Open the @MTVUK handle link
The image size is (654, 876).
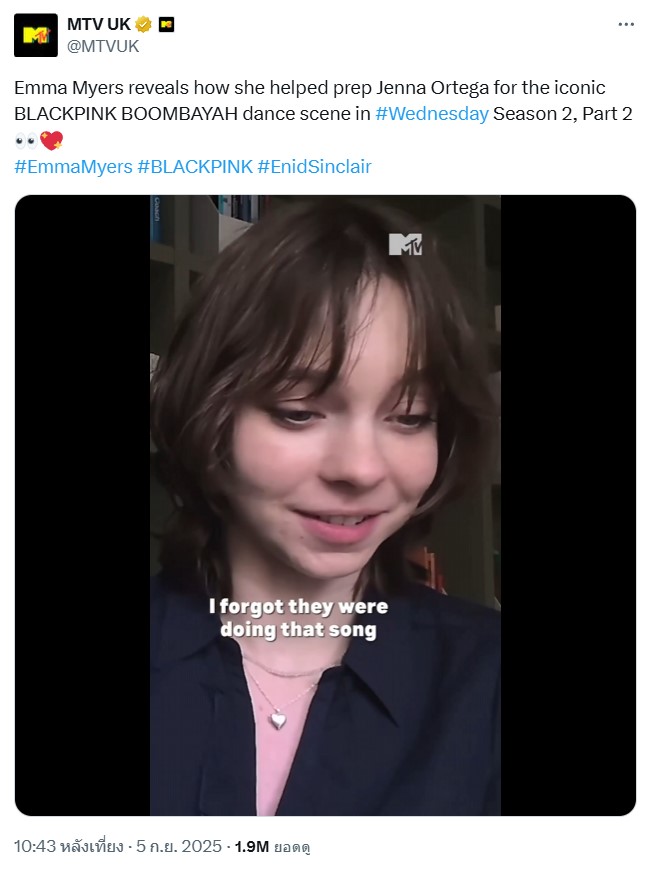pyautogui.click(x=103, y=46)
